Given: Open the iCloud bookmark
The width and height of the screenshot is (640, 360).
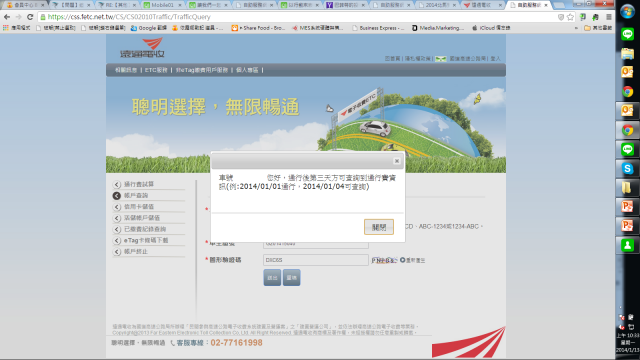Looking at the screenshot, I should (491, 28).
